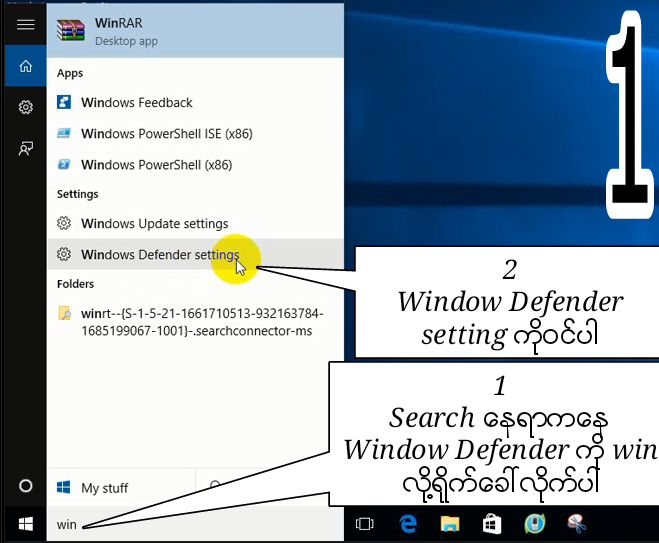The width and height of the screenshot is (659, 543).
Task: Select the Cortana circle icon in sidebar
Action: (x=26, y=486)
